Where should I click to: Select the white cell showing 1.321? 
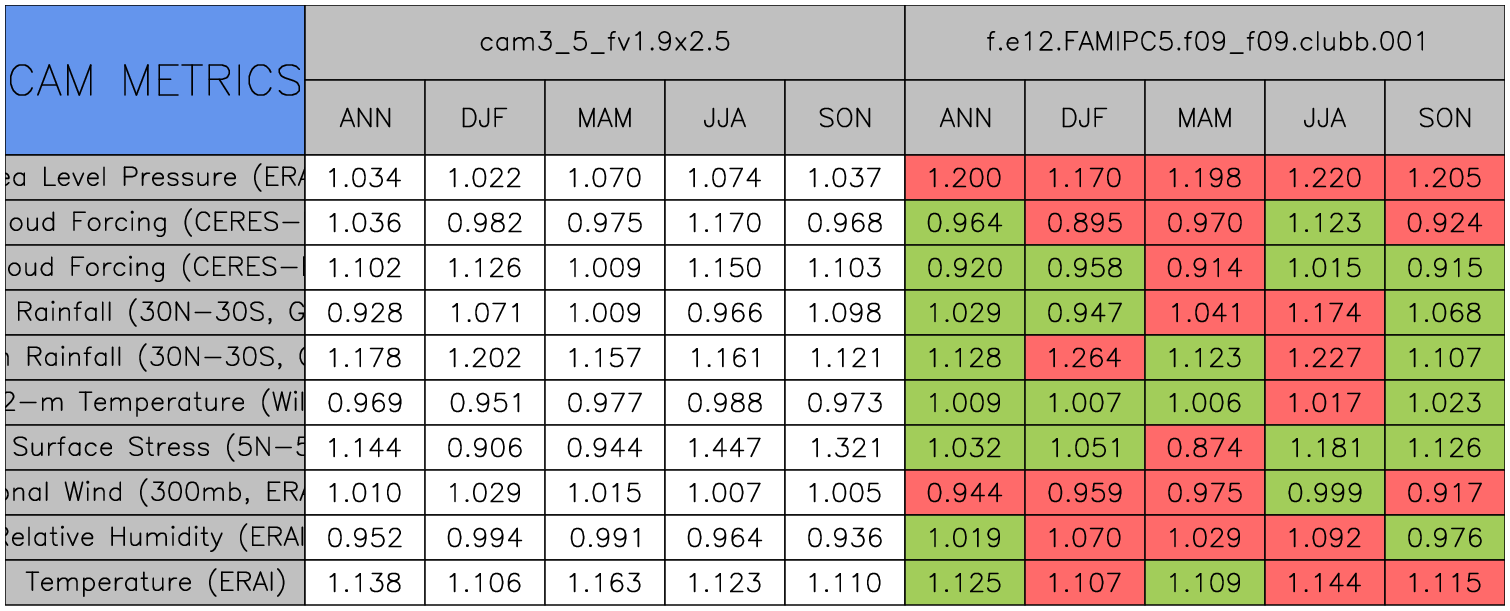click(x=844, y=447)
